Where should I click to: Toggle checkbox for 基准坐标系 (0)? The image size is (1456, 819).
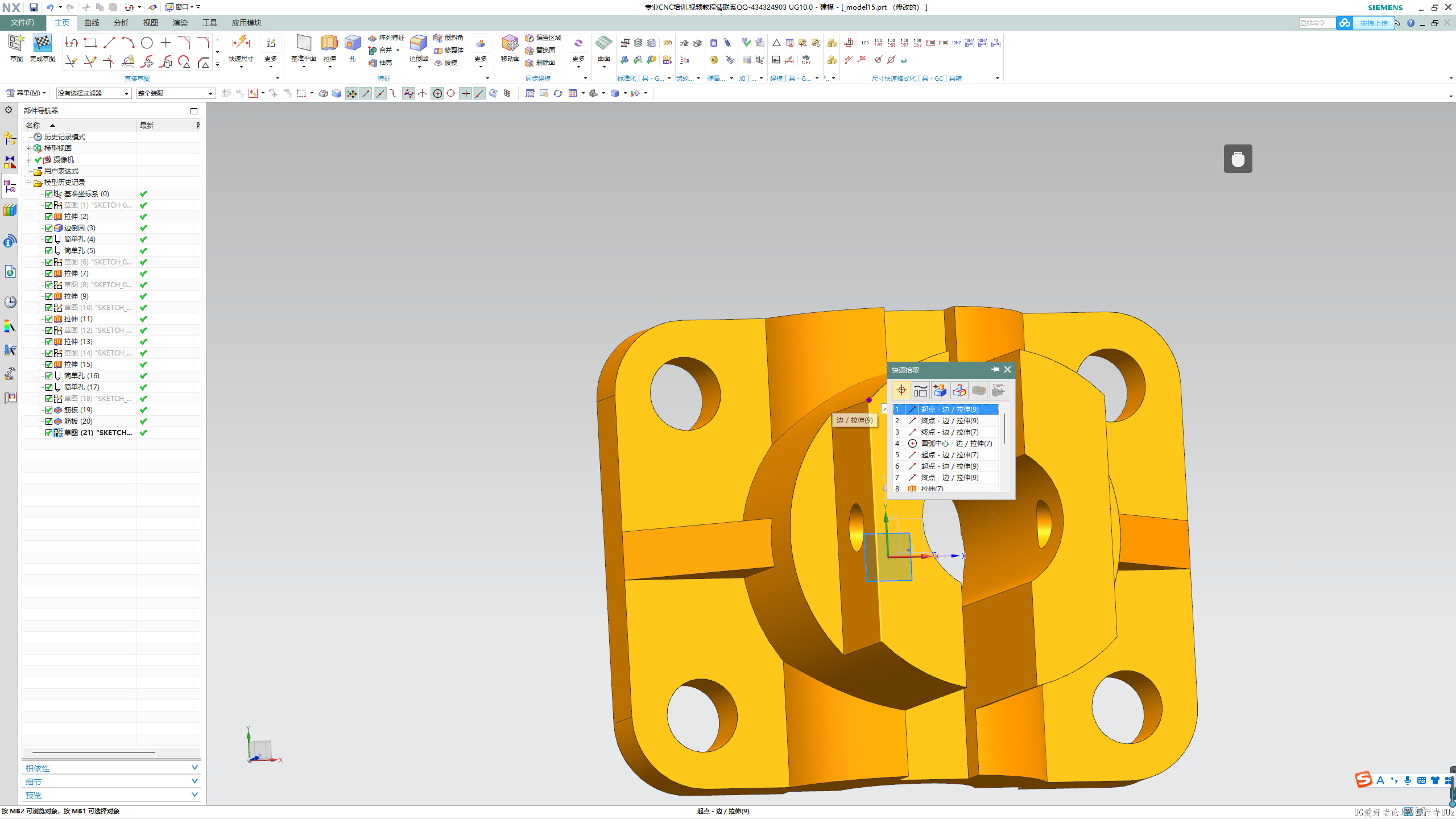click(49, 194)
